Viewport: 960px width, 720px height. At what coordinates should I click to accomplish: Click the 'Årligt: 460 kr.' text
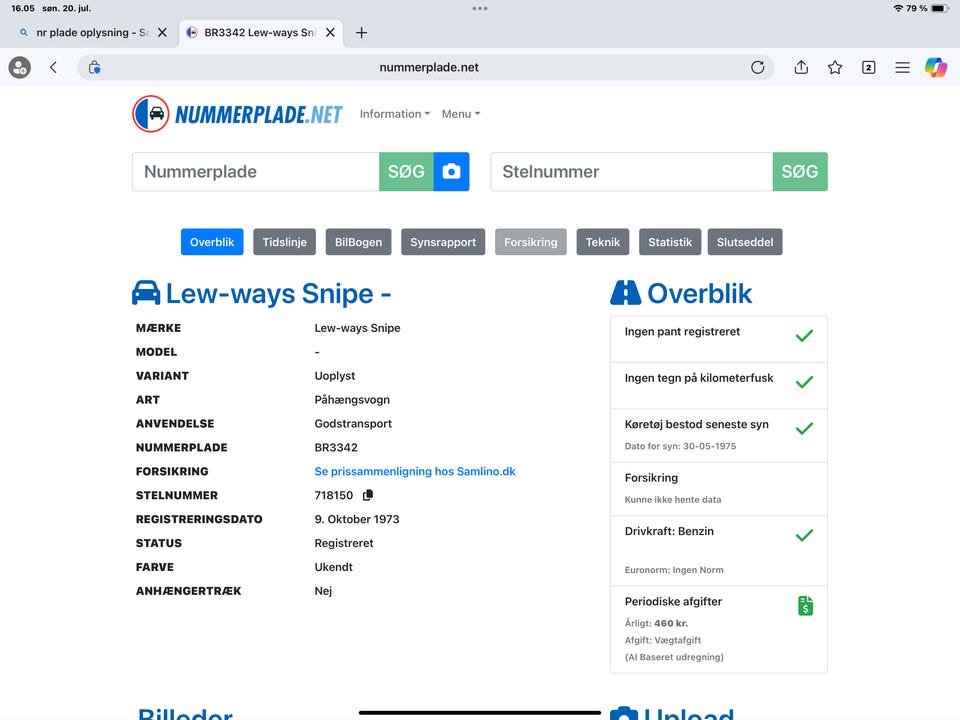coord(656,623)
